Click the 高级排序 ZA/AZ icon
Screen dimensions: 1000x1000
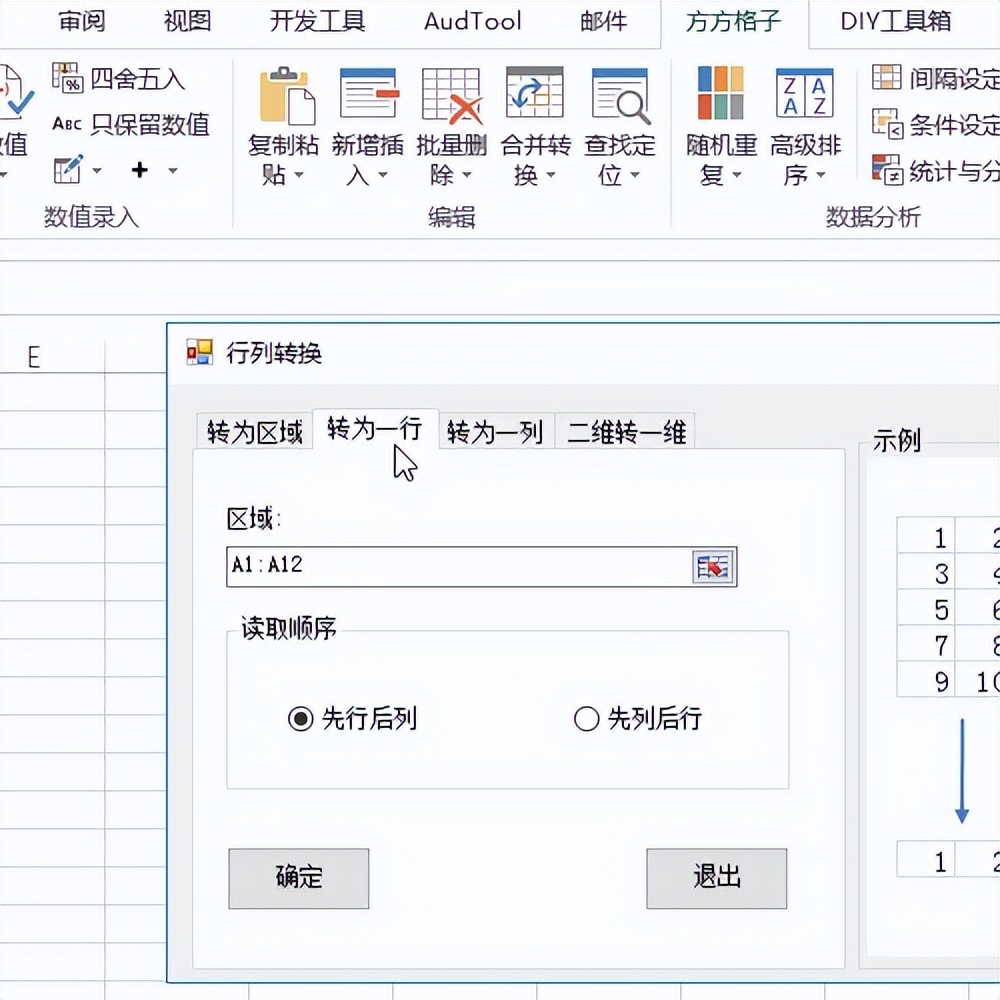805,93
